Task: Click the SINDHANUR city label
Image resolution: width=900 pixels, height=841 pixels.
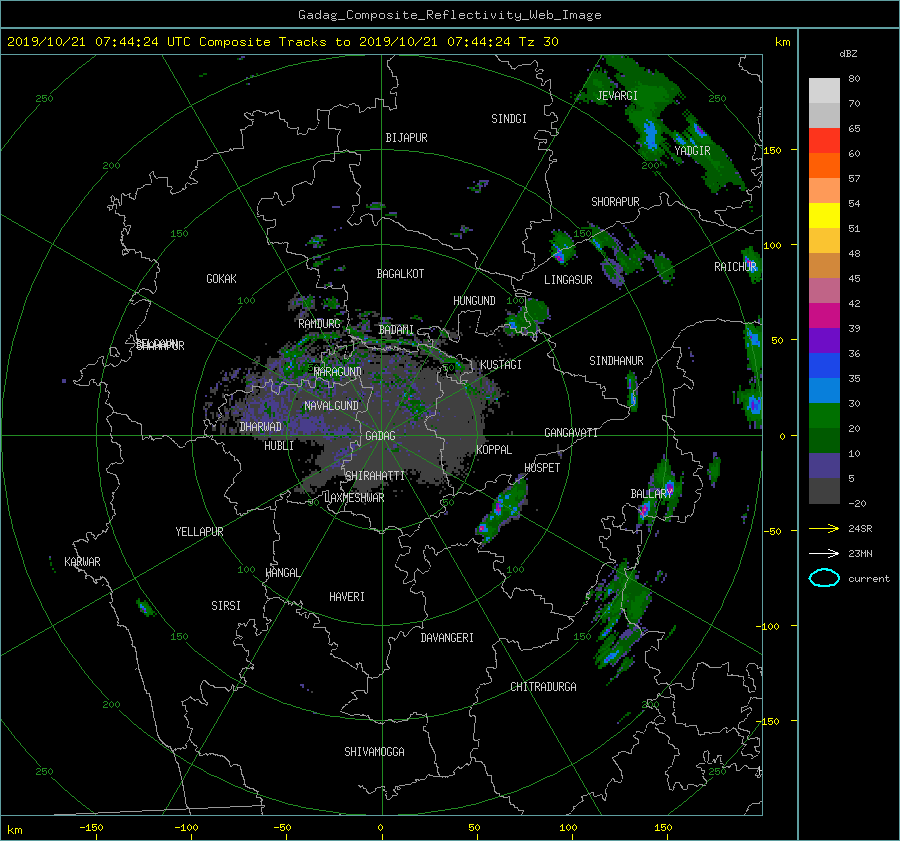Action: coord(616,361)
